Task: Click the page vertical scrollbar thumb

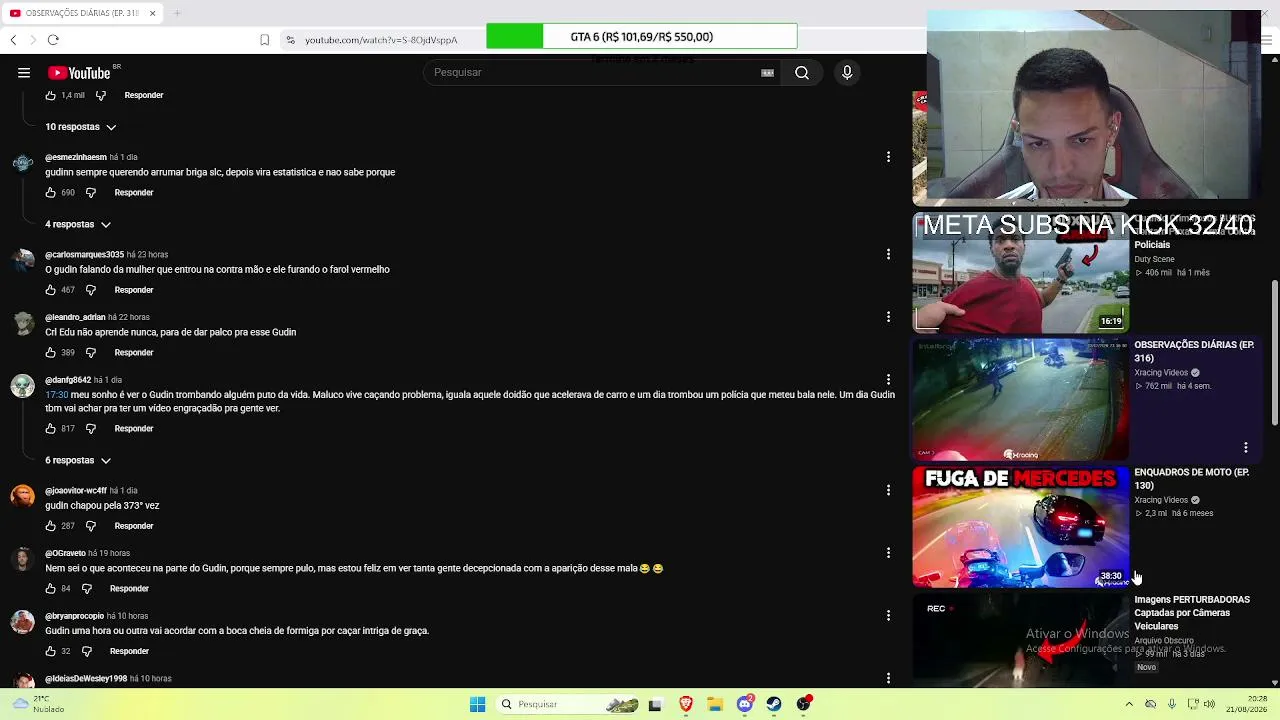Action: click(1274, 352)
